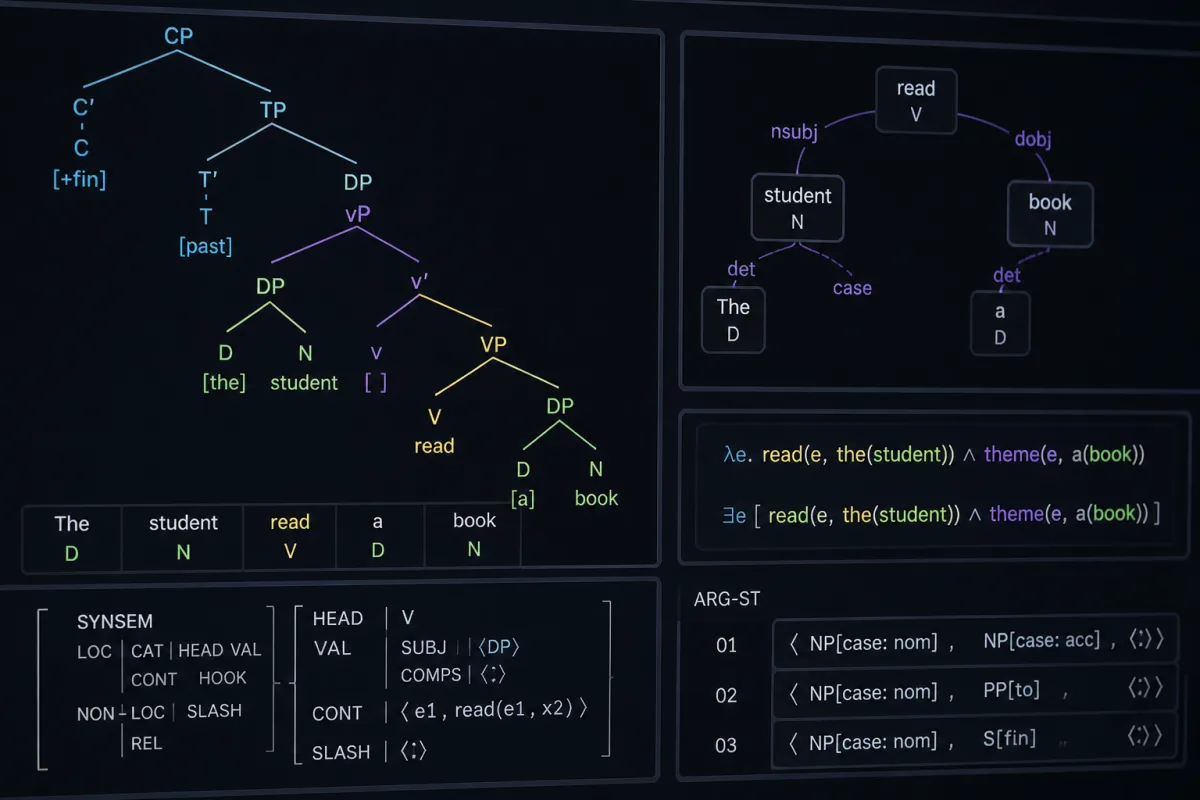Select ARG-ST row 03 with S[fin]
The image size is (1200, 800).
click(976, 740)
